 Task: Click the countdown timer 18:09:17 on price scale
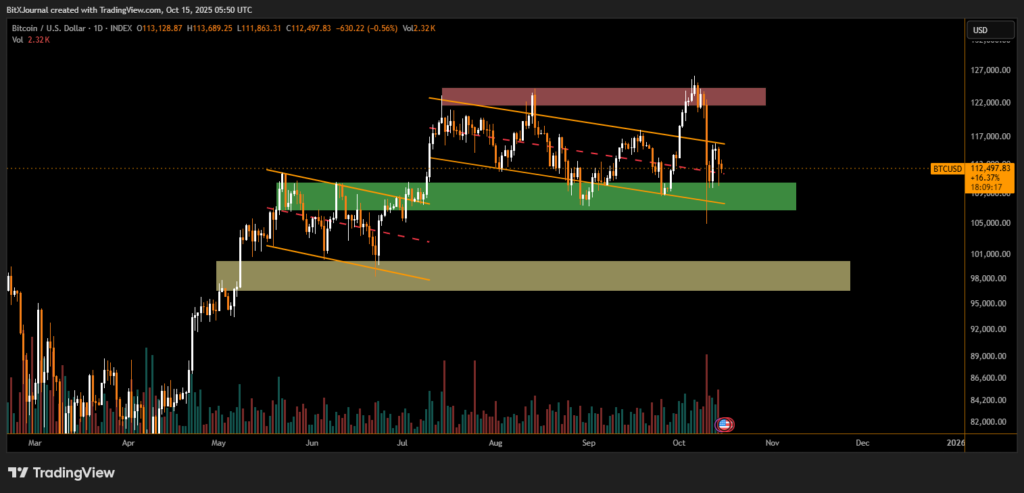pos(988,187)
